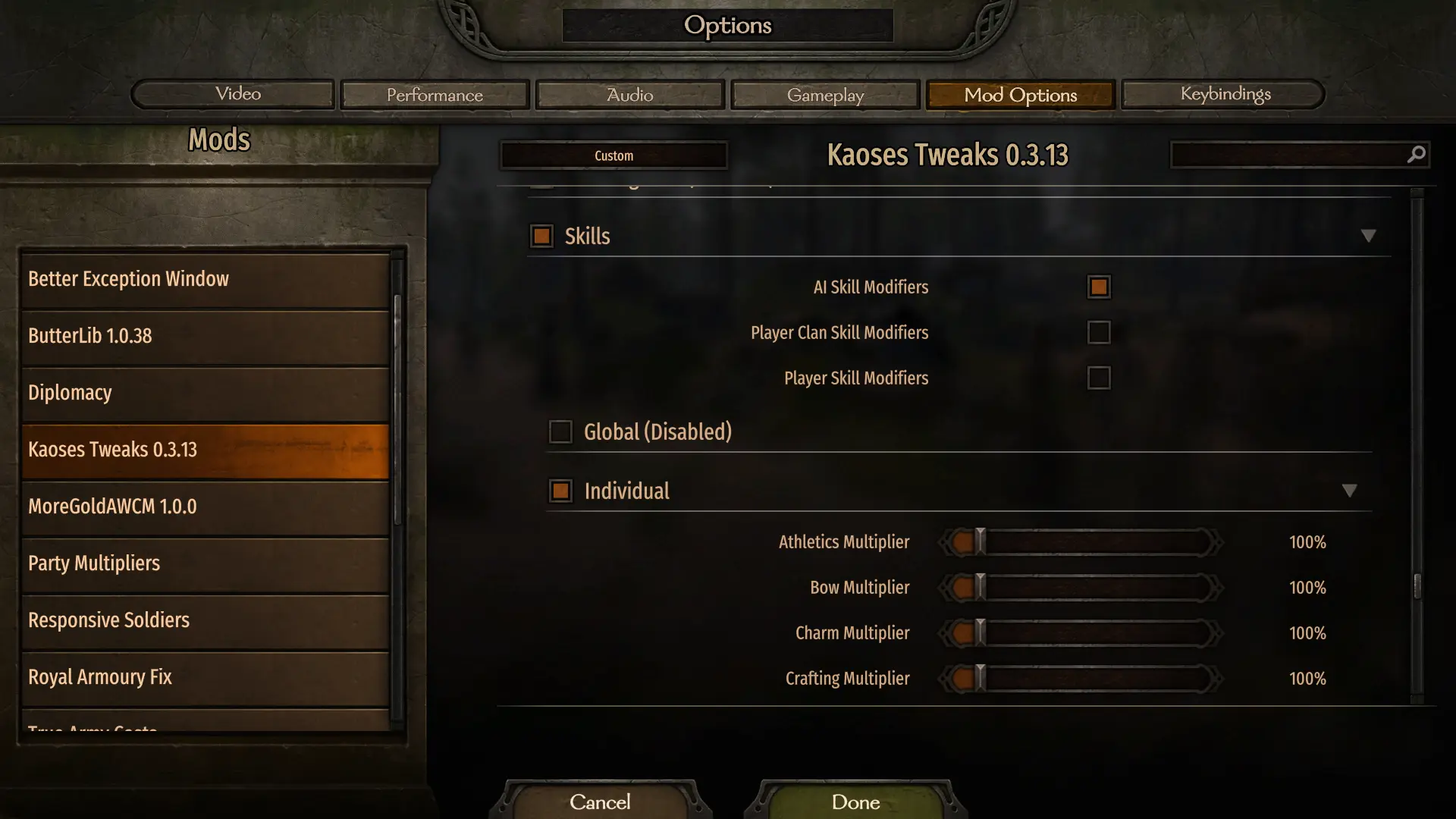
Task: Enable the Player Skill Modifiers checkbox
Action: pyautogui.click(x=1099, y=377)
